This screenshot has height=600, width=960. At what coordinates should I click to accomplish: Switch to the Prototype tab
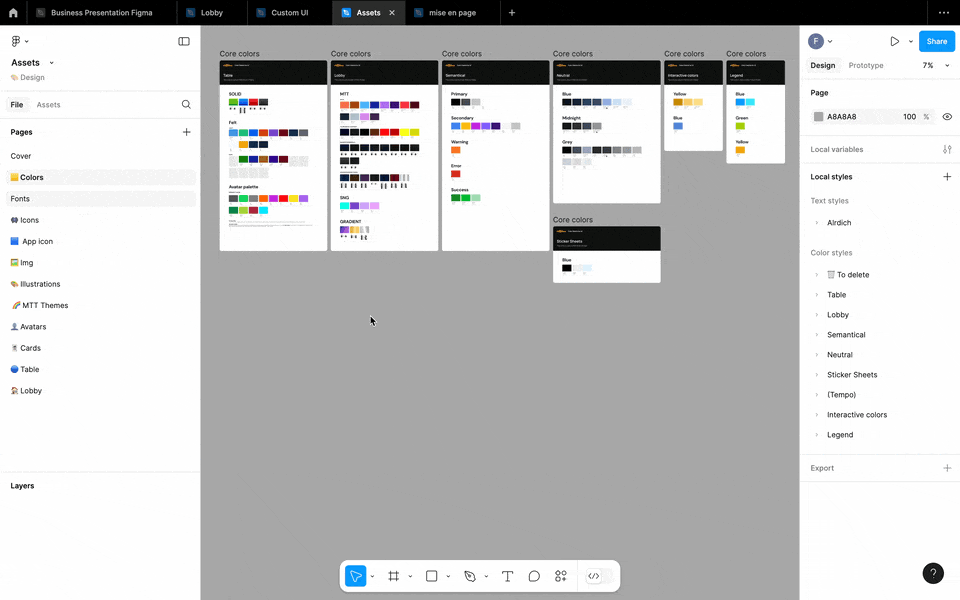coord(865,66)
